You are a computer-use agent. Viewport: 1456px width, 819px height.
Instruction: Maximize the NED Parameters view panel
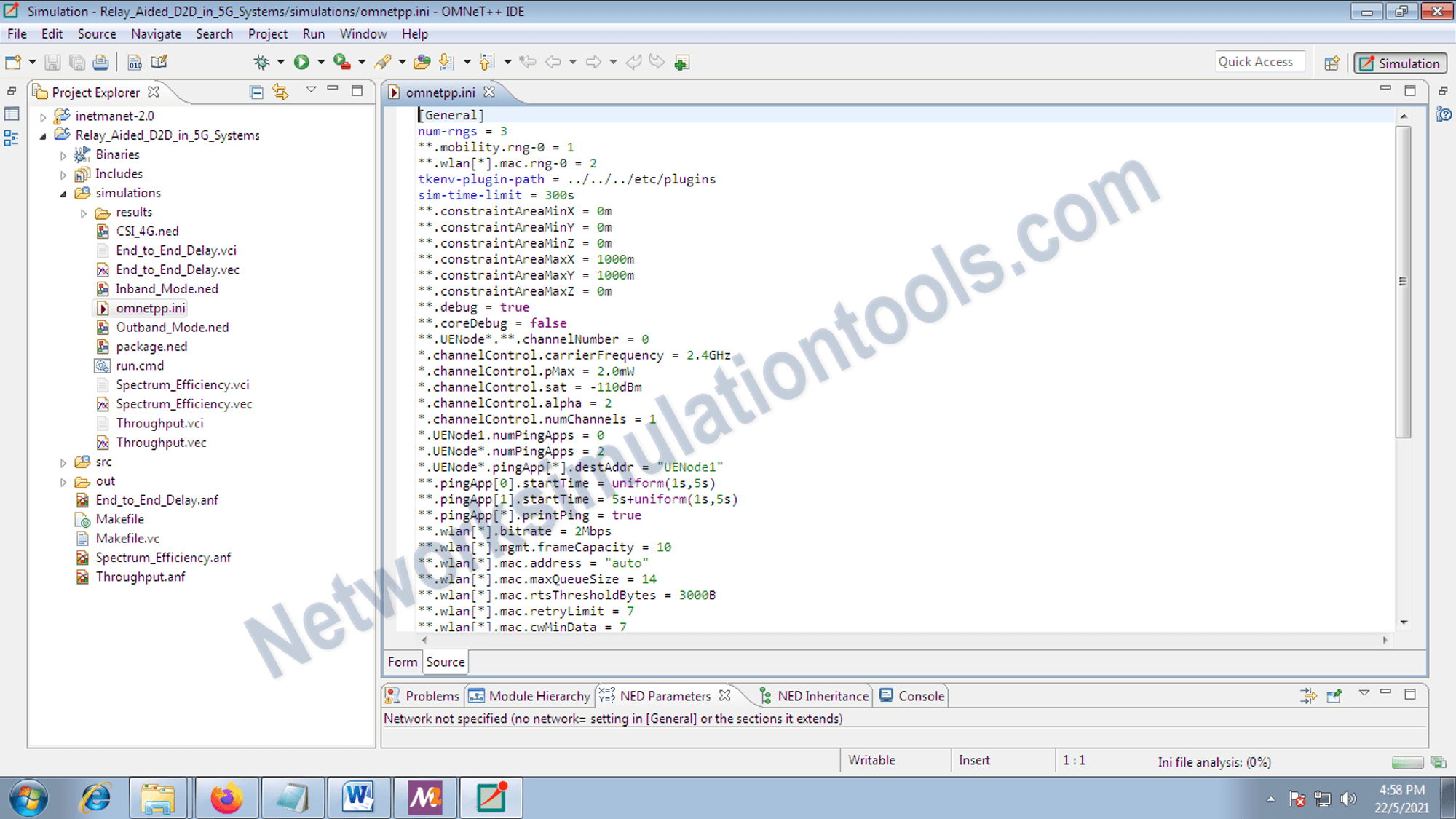pyautogui.click(x=1409, y=693)
